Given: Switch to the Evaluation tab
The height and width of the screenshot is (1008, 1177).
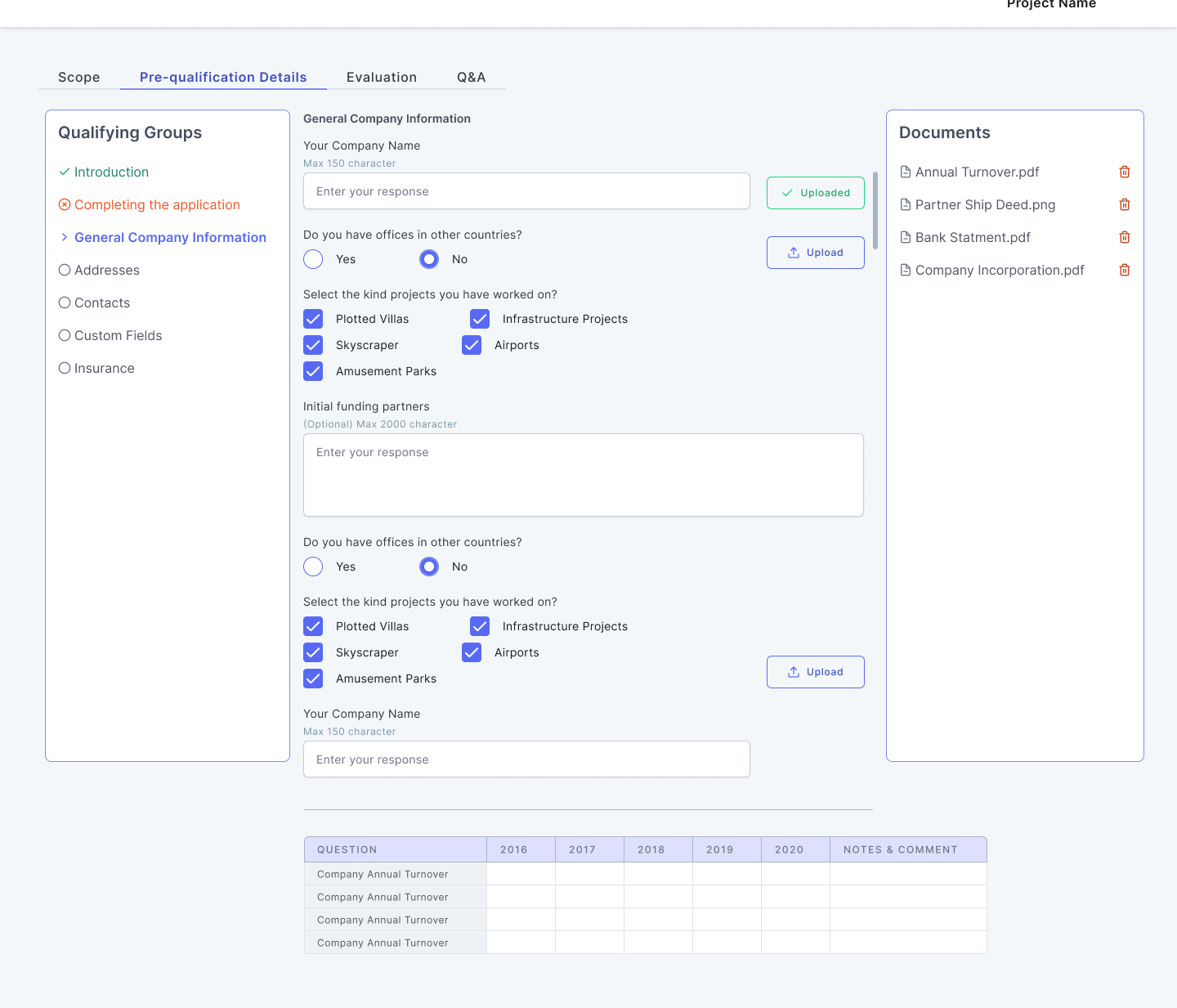Looking at the screenshot, I should pyautogui.click(x=382, y=77).
